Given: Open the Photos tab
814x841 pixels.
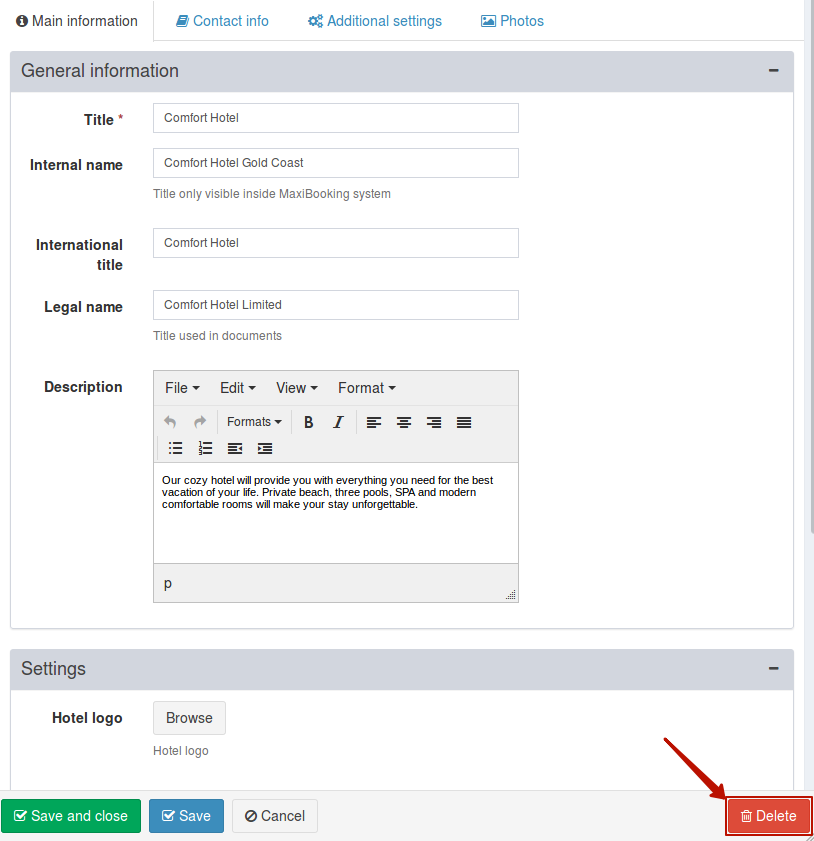Looking at the screenshot, I should 512,21.
